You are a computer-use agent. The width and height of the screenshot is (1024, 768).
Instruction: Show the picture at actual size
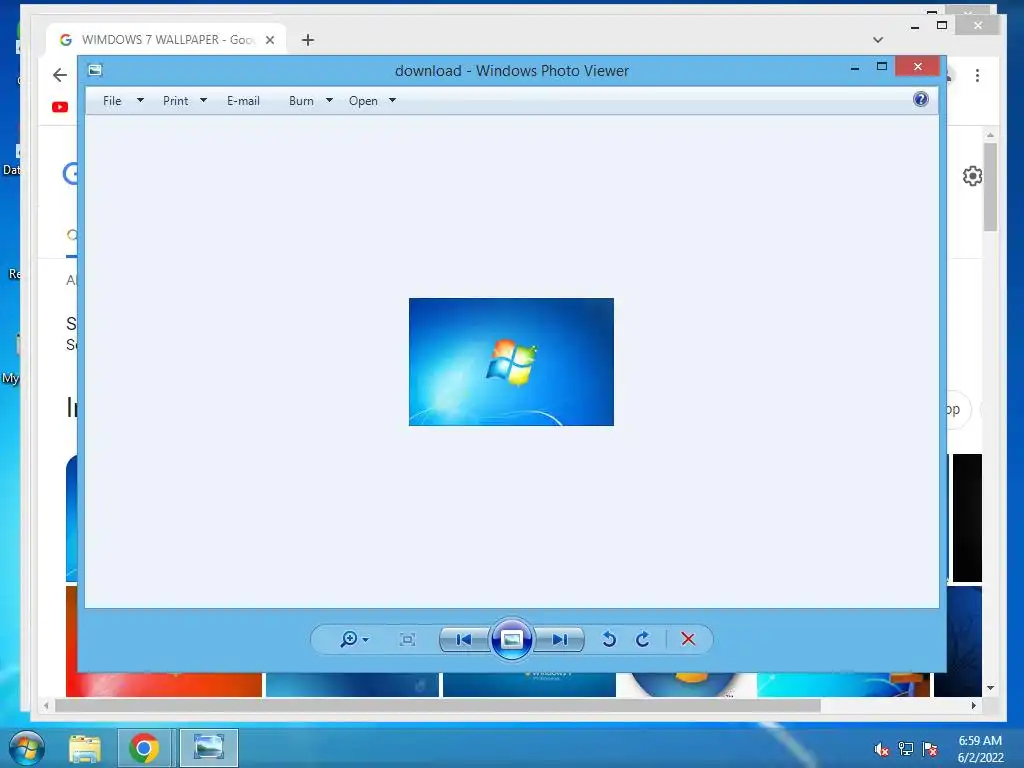[x=407, y=639]
